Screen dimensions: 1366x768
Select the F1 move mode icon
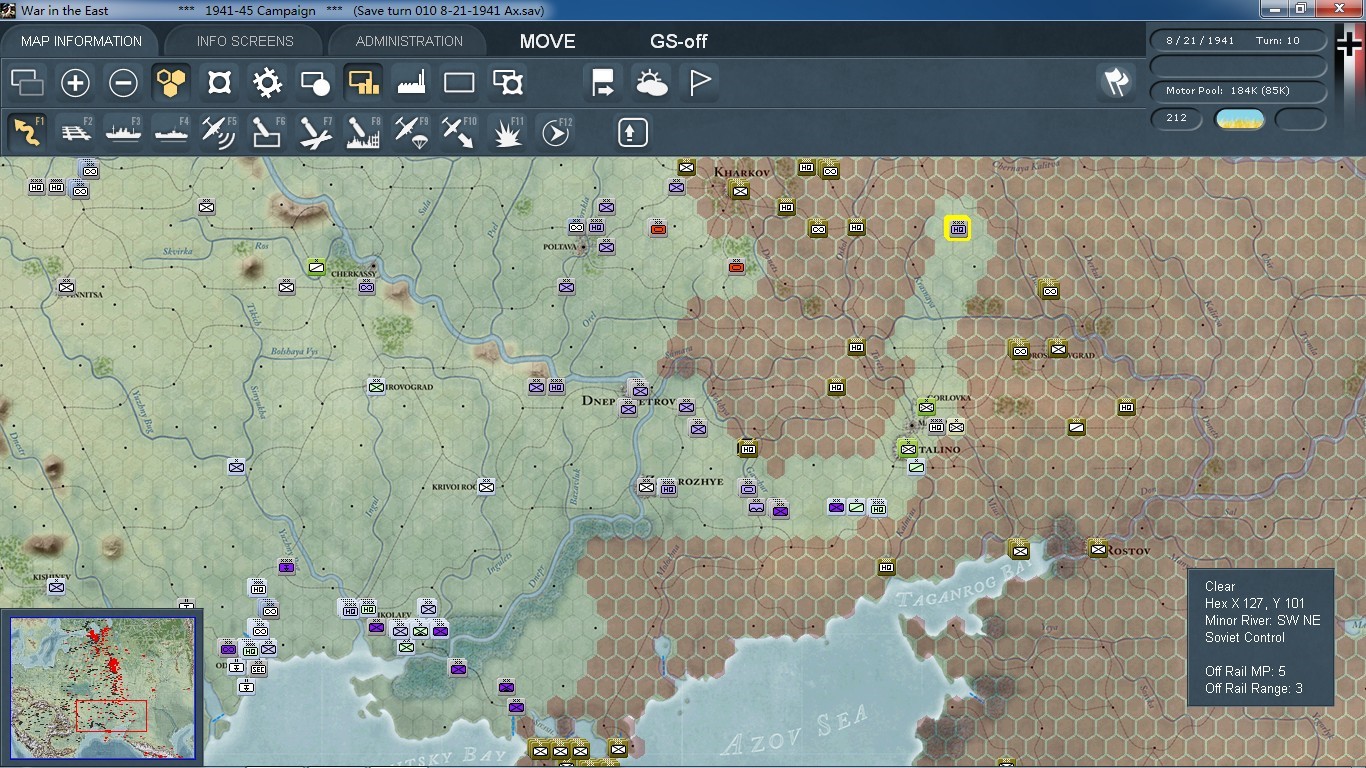(27, 132)
